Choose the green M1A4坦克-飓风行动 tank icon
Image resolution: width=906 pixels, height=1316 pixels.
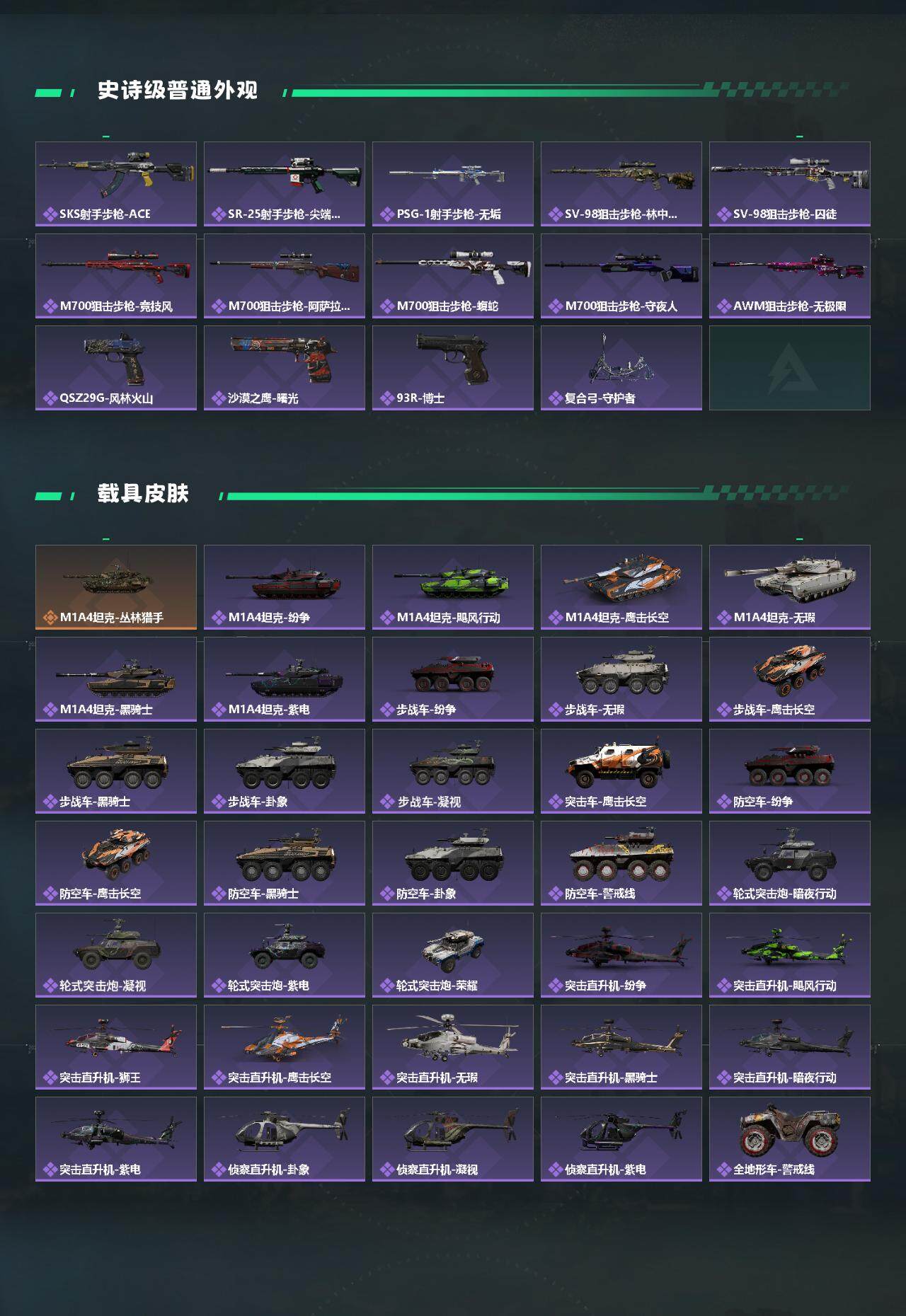[453, 587]
